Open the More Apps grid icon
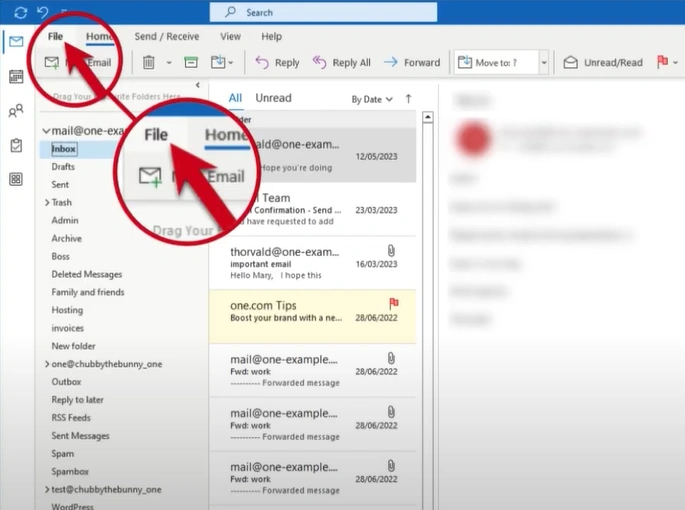 [x=16, y=179]
